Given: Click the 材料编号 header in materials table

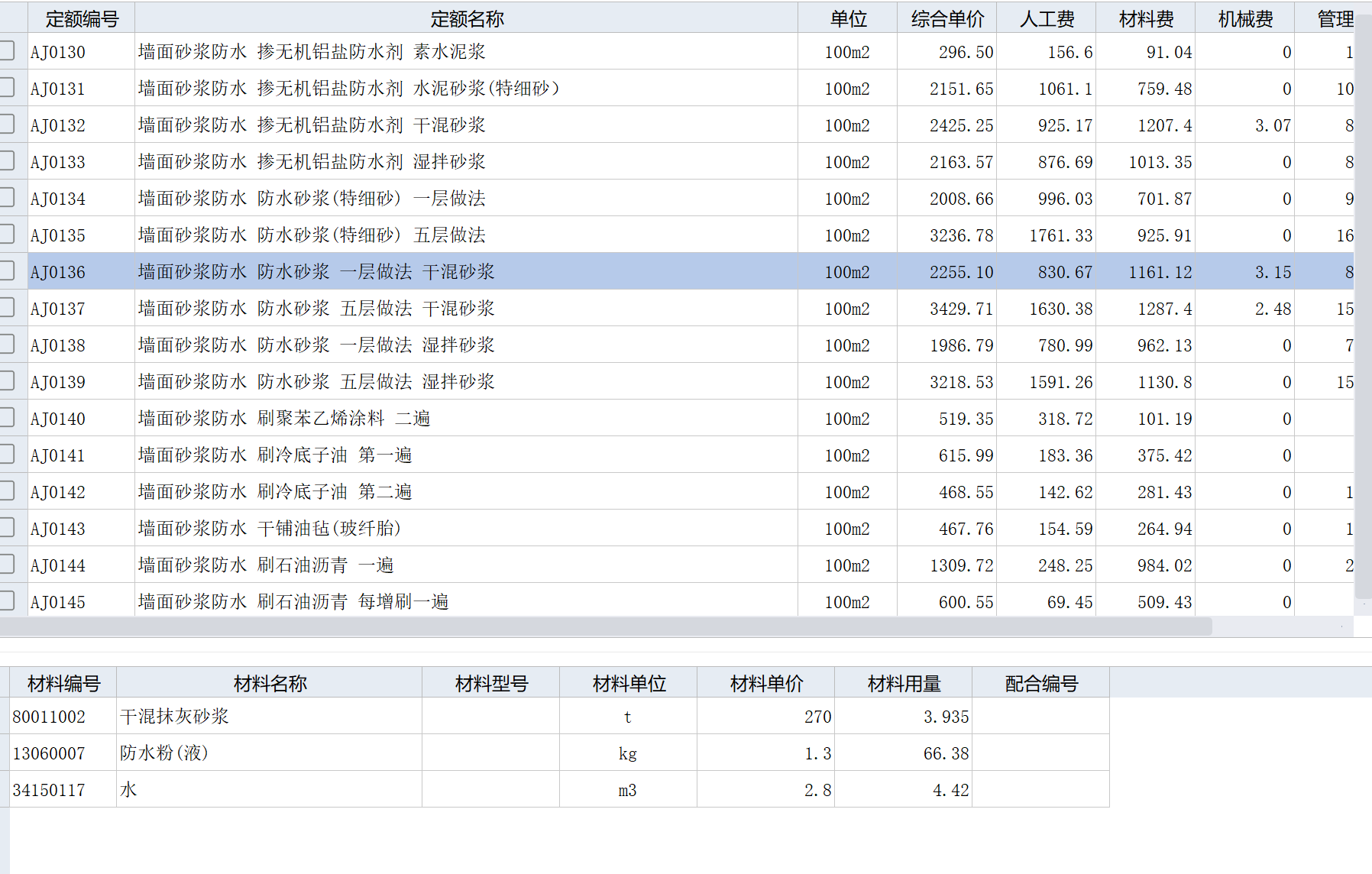Looking at the screenshot, I should pyautogui.click(x=63, y=683).
